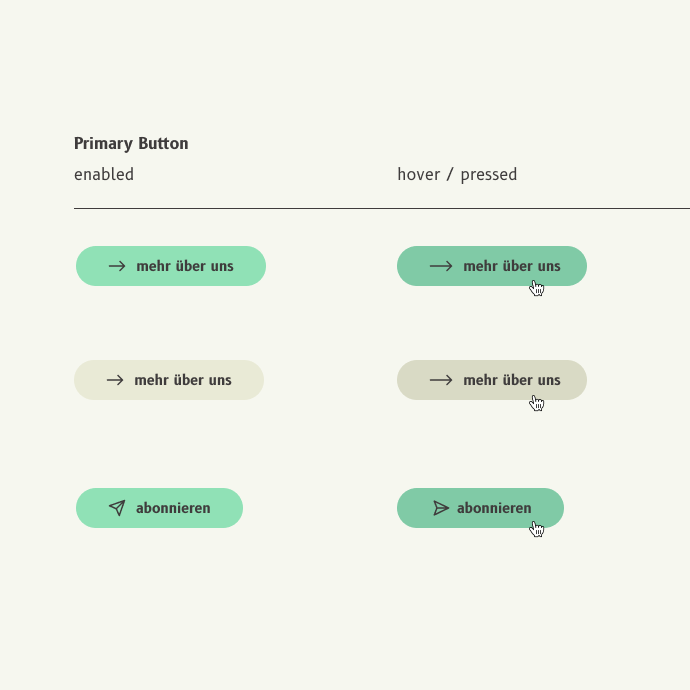Click the paper plane icon in the hover "abonnieren" button
The width and height of the screenshot is (690, 690).
[441, 508]
